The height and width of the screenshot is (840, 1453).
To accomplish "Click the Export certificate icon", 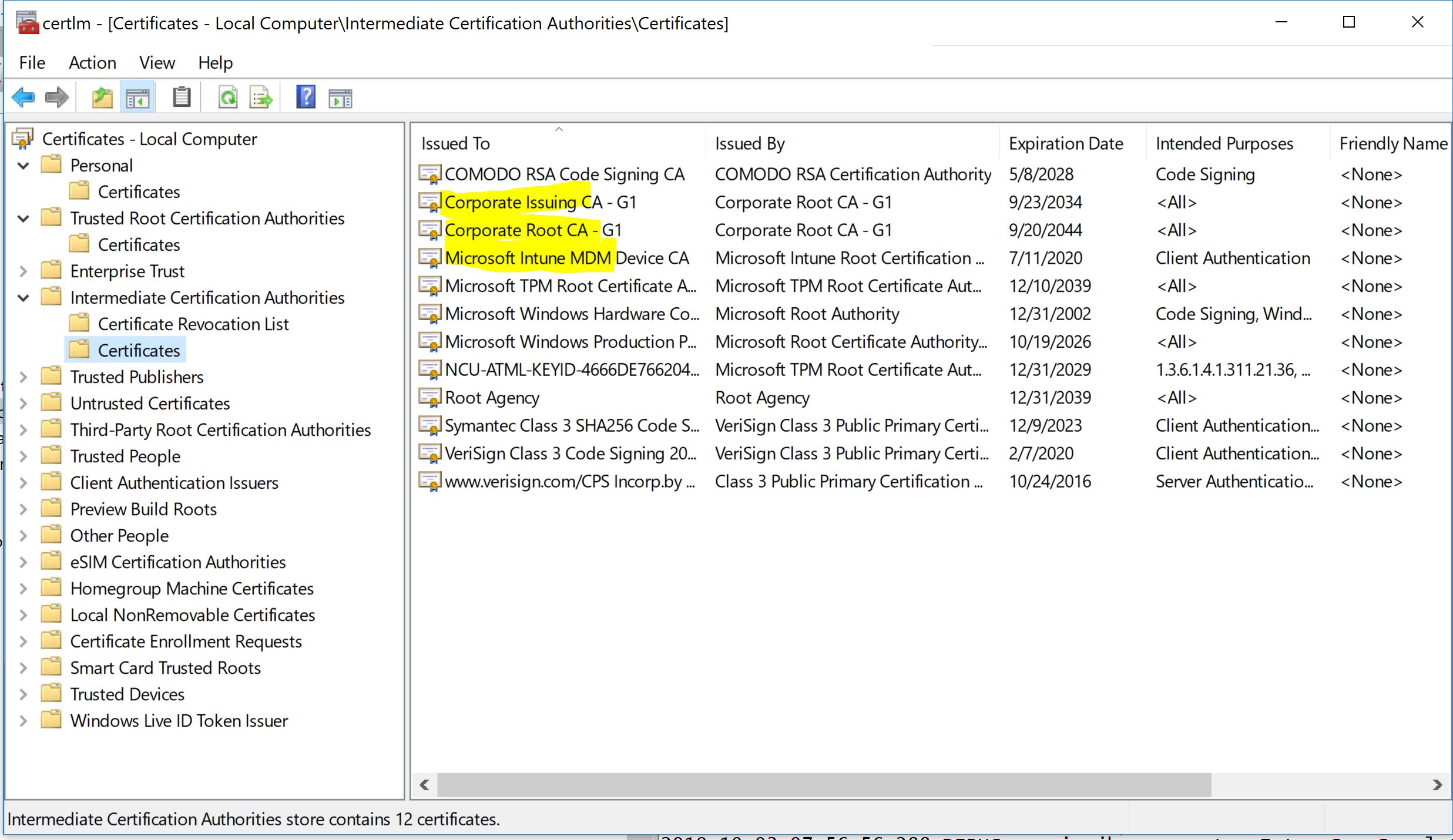I will [x=260, y=97].
